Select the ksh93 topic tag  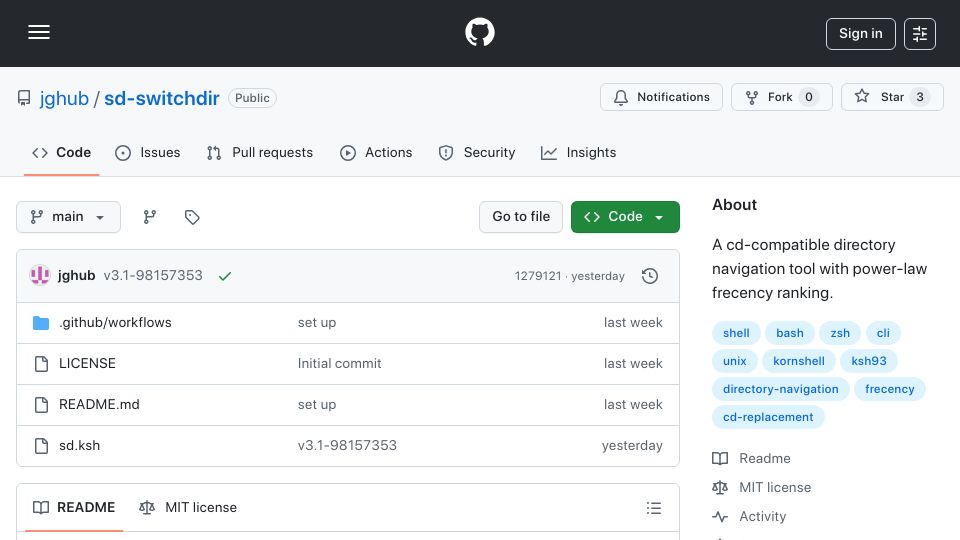869,361
